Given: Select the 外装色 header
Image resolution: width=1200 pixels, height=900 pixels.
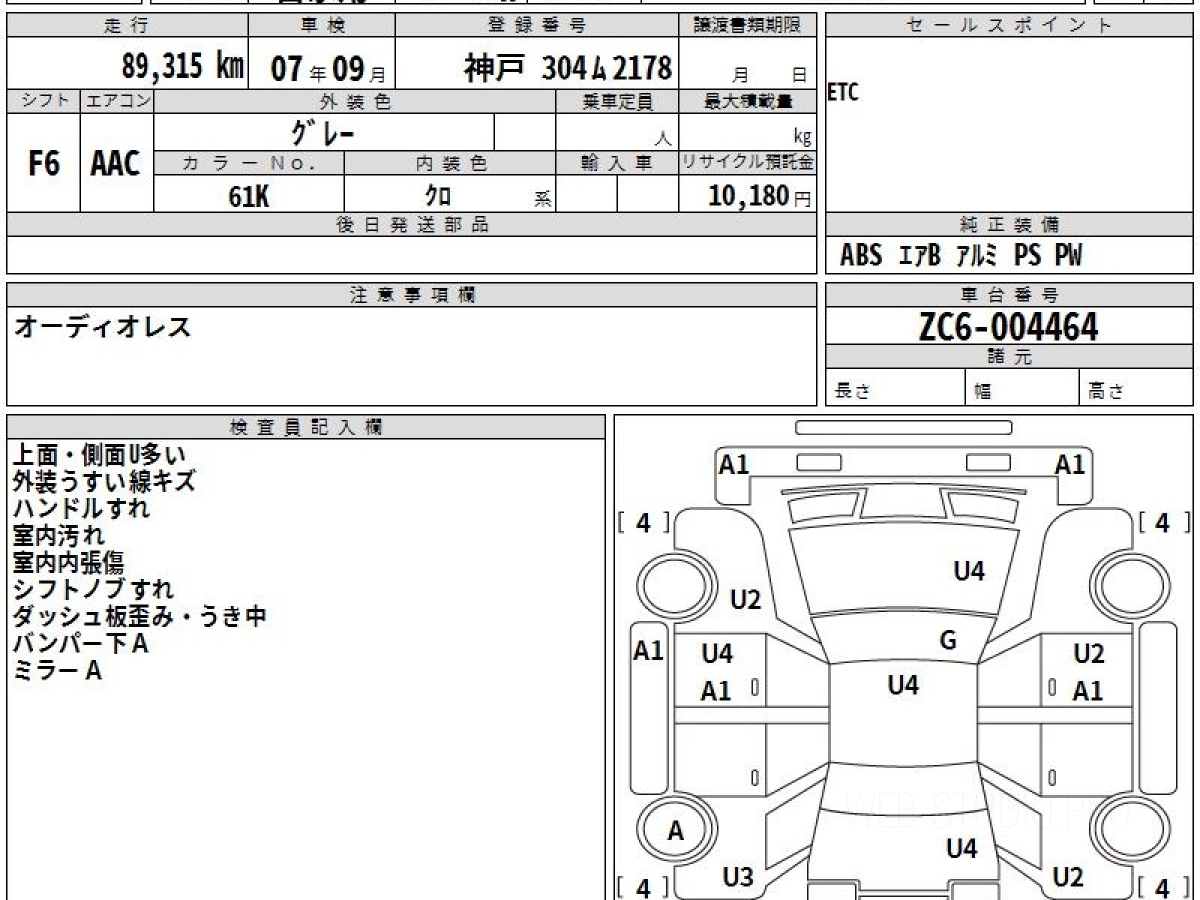Looking at the screenshot, I should coord(355,101).
